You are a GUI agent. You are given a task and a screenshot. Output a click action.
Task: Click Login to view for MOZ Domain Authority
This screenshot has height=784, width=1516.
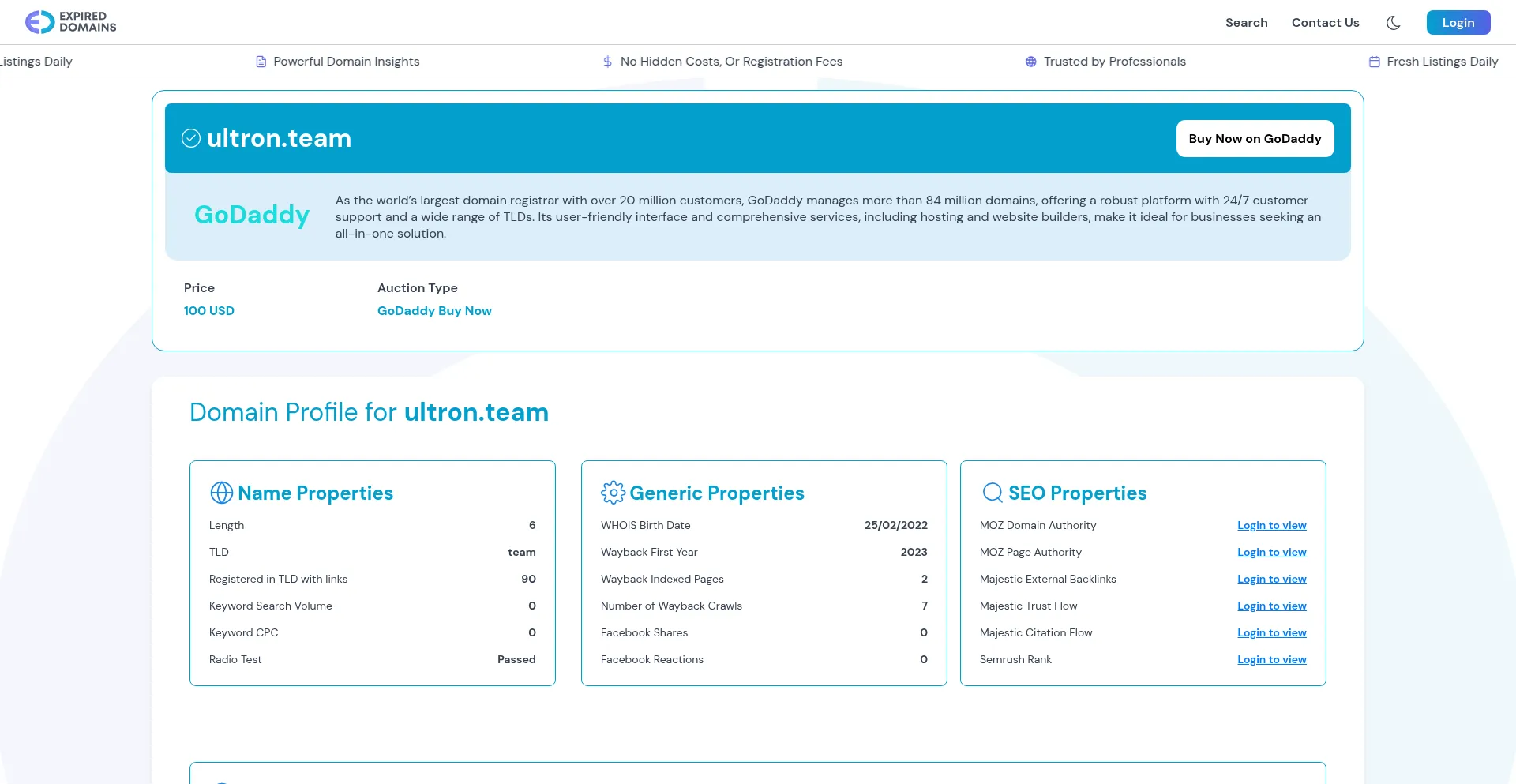[x=1271, y=525]
